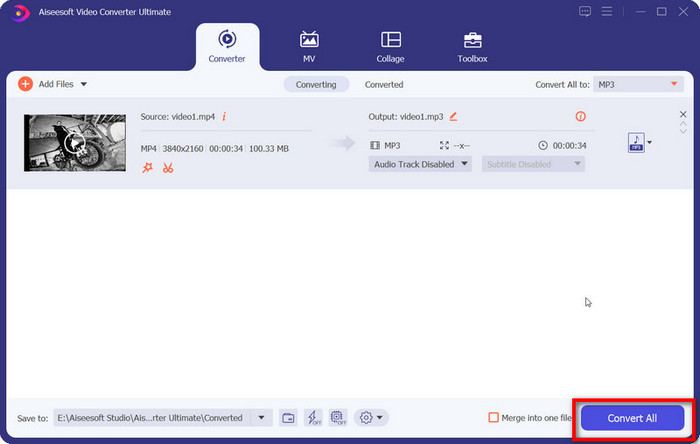Open the Toolbox tab
The width and height of the screenshot is (700, 444).
pos(472,46)
